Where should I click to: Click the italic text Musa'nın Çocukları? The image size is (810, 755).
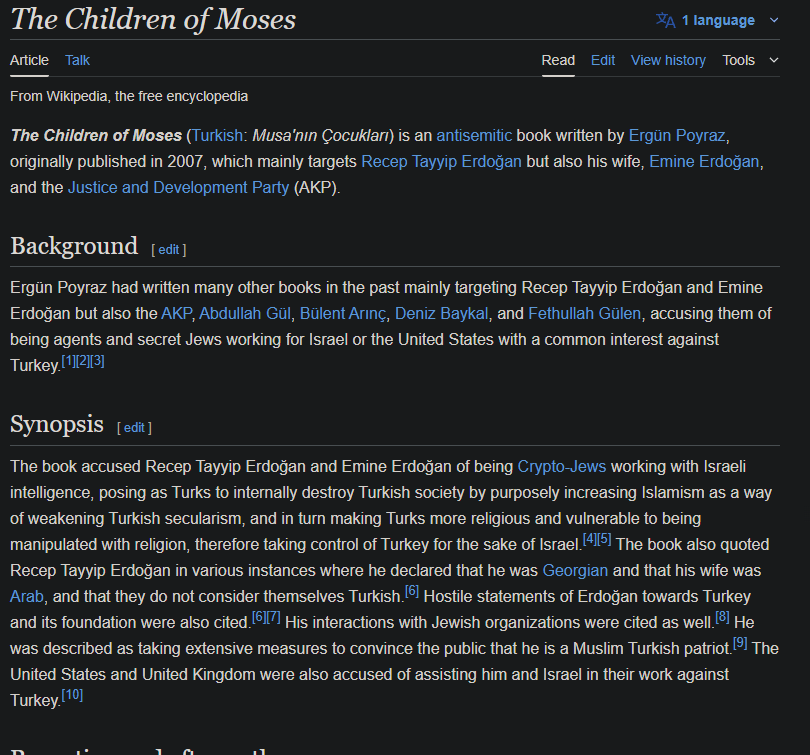click(x=320, y=135)
